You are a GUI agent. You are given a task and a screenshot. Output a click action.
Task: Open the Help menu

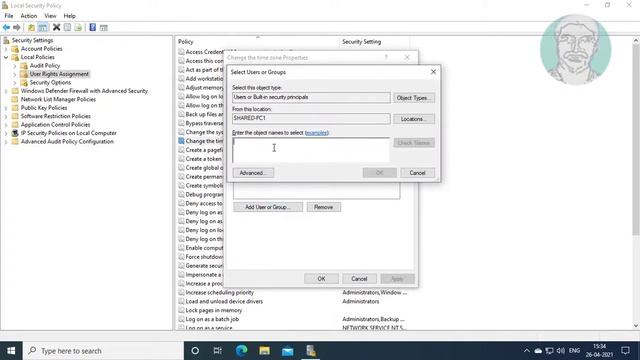69,16
